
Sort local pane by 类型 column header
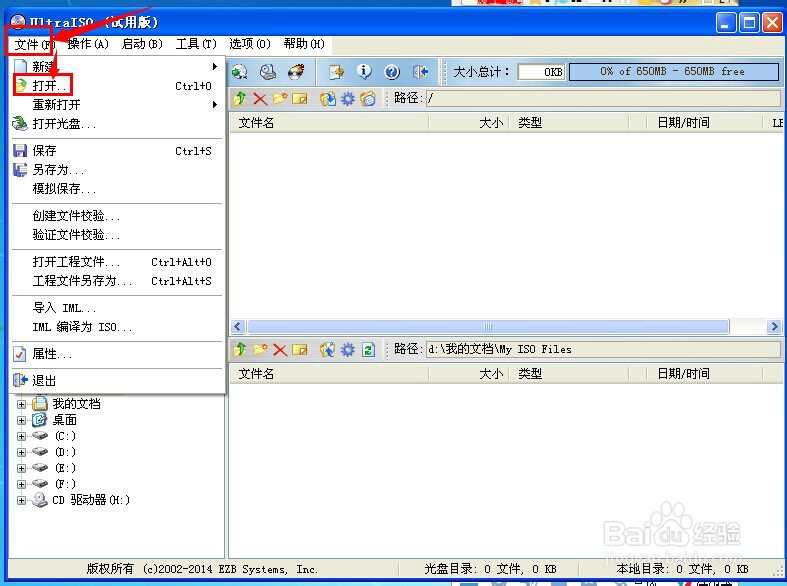coord(569,374)
